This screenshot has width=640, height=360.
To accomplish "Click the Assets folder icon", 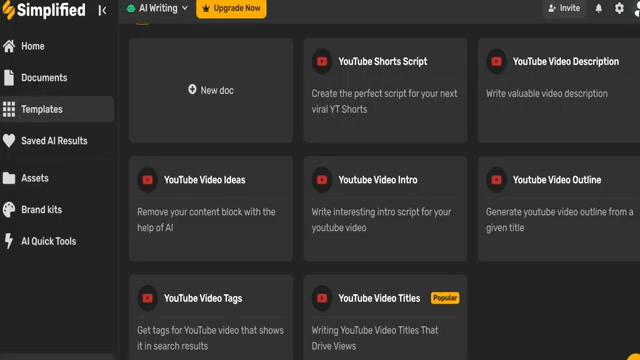I will point(9,178).
